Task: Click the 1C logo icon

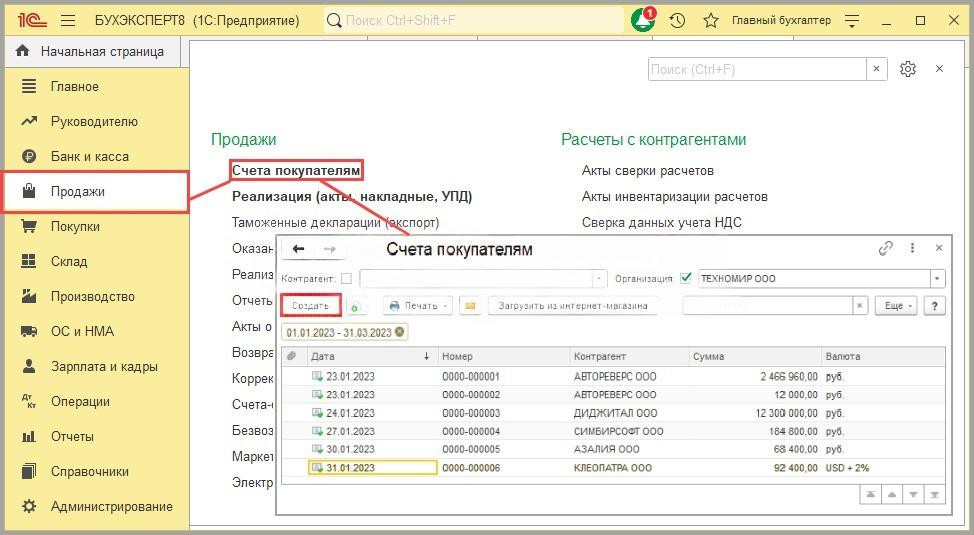Action: (x=32, y=21)
